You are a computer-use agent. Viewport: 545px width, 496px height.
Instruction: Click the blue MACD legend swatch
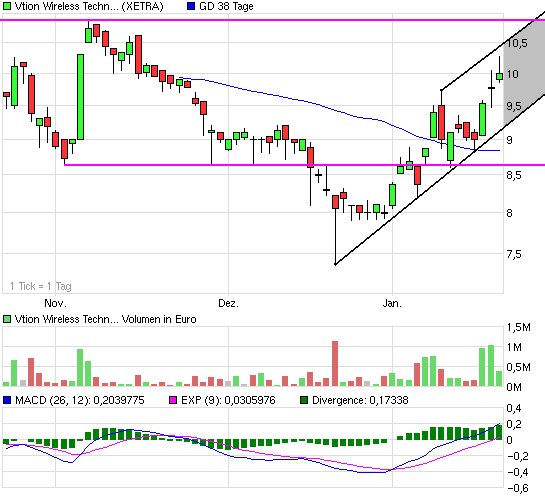(7, 400)
